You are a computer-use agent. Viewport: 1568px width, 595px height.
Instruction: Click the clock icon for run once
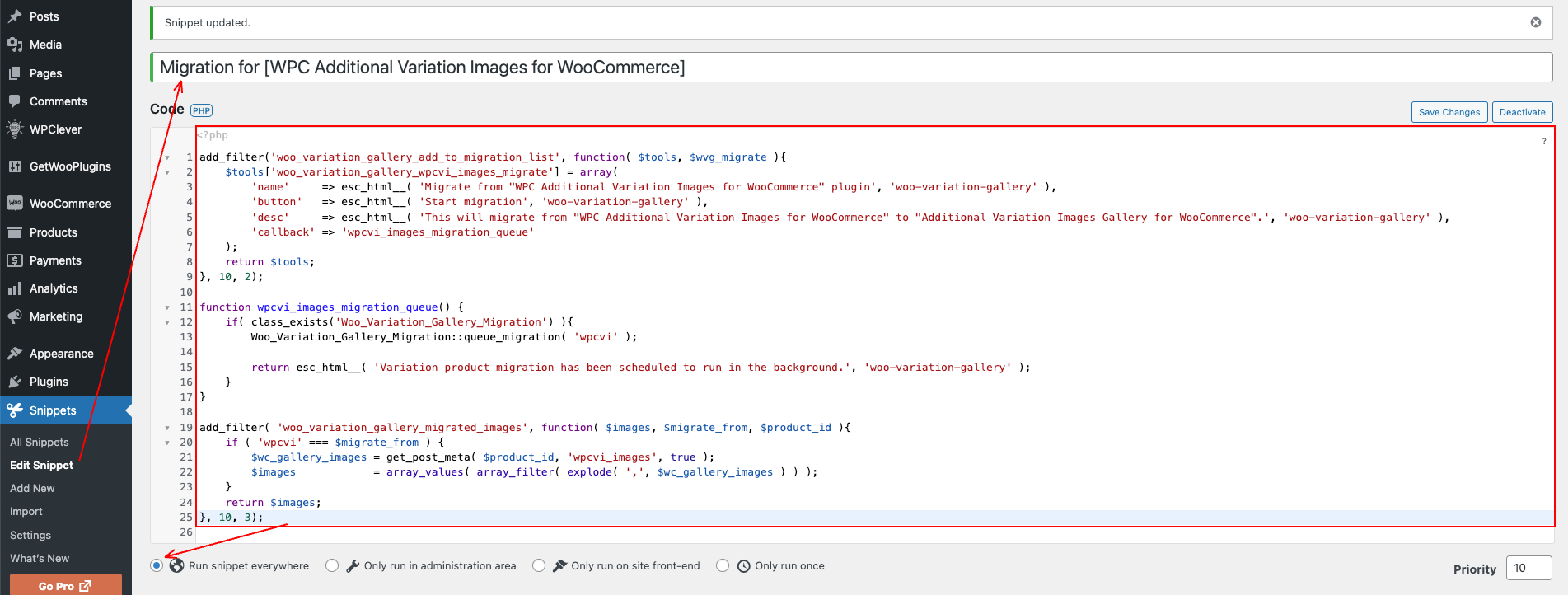click(743, 566)
